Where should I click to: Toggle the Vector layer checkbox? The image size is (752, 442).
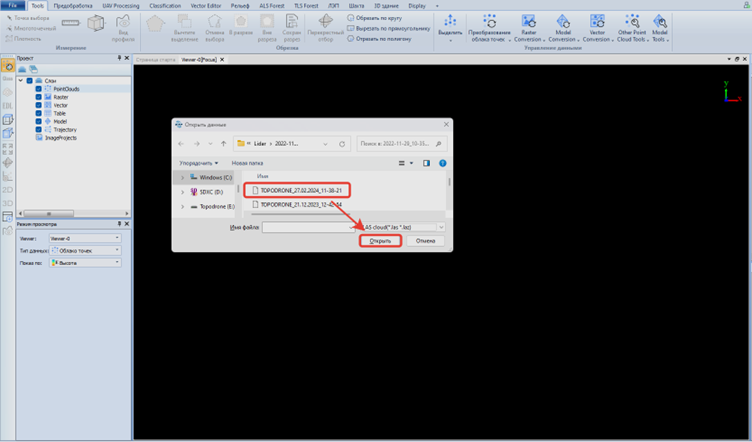click(38, 105)
